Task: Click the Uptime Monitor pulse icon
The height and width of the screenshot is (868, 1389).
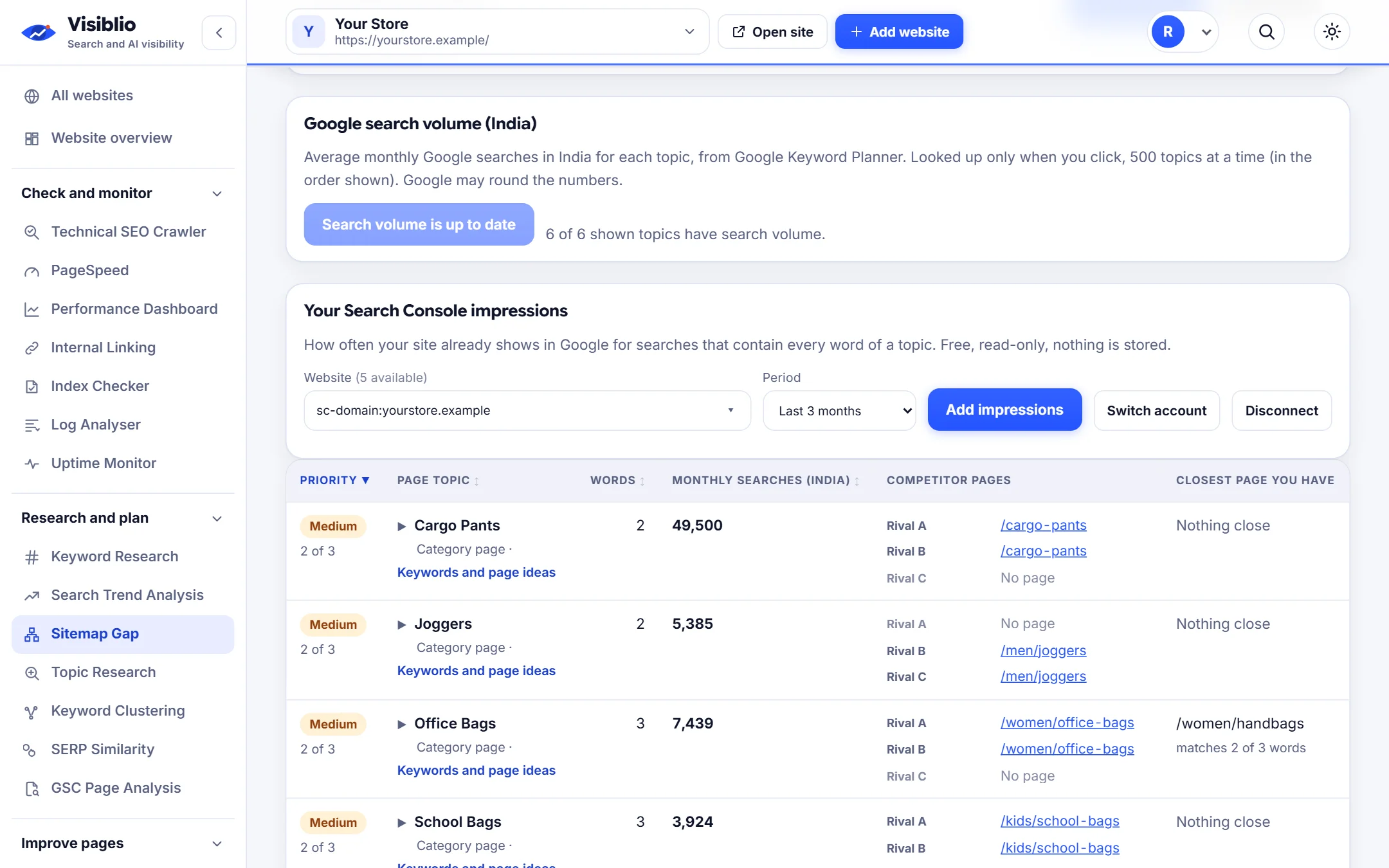Action: pyautogui.click(x=32, y=464)
